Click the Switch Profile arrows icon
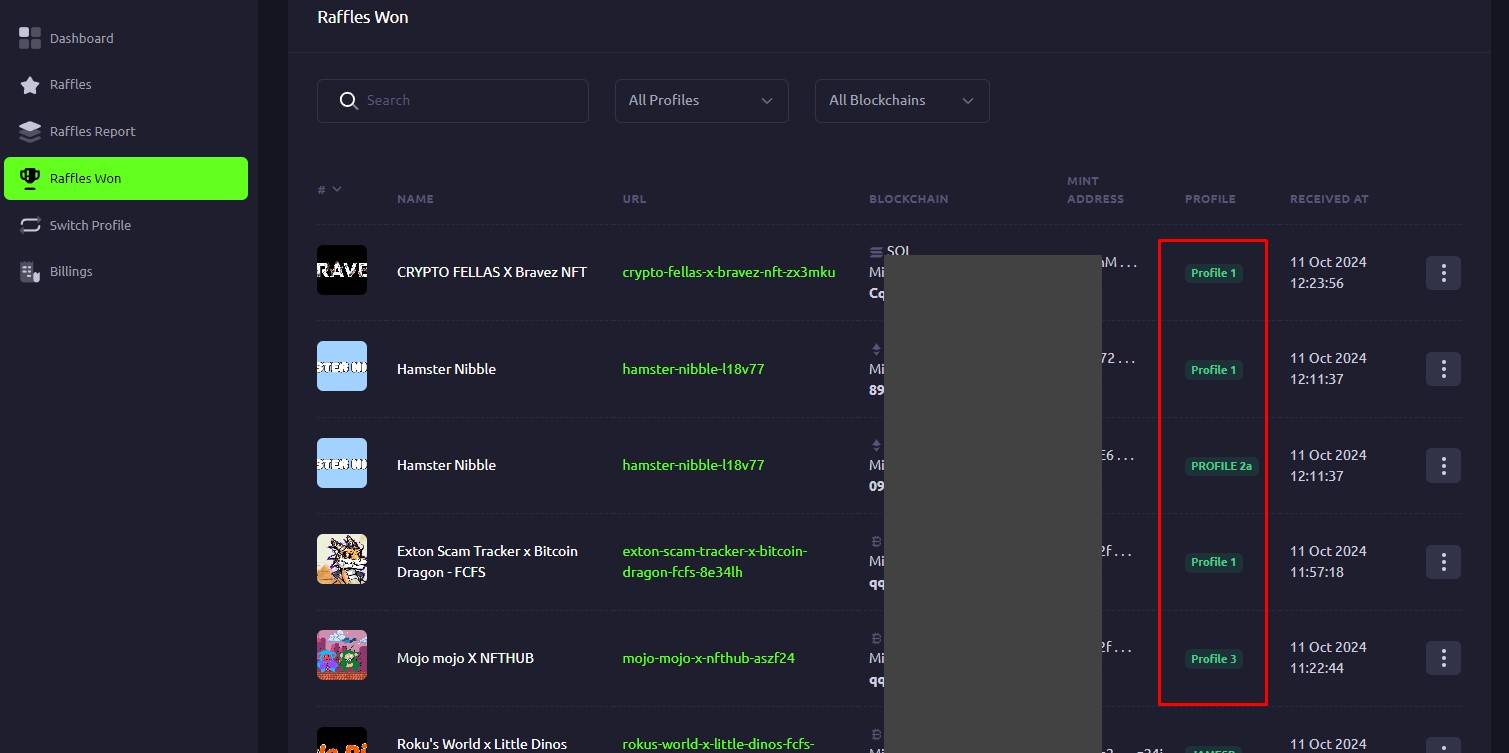 point(30,225)
